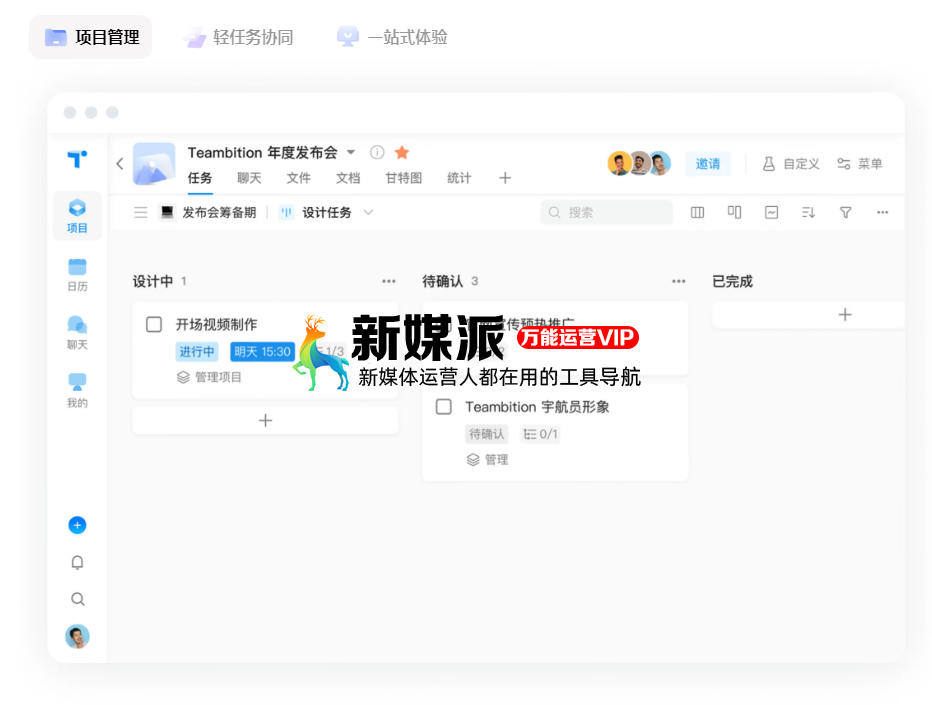Screen dimensions: 932x705
Task: Open the 开场视频制作 task title
Action: (x=216, y=325)
